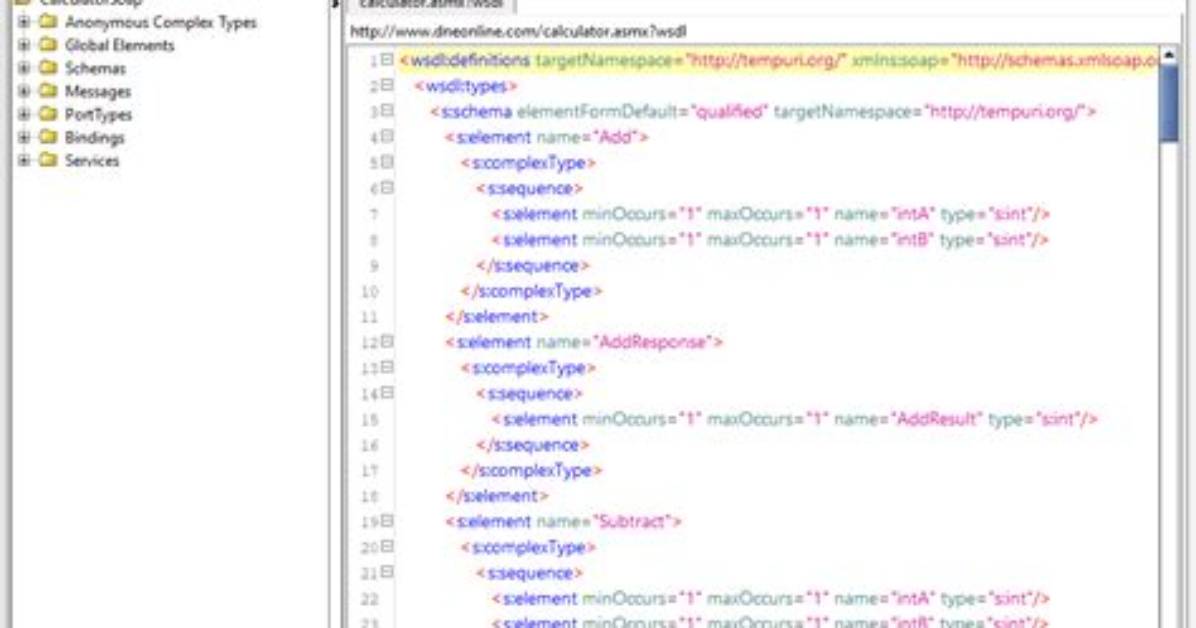1196x628 pixels.
Task: Click the wsdl:types tag on line 2
Action: coord(466,86)
